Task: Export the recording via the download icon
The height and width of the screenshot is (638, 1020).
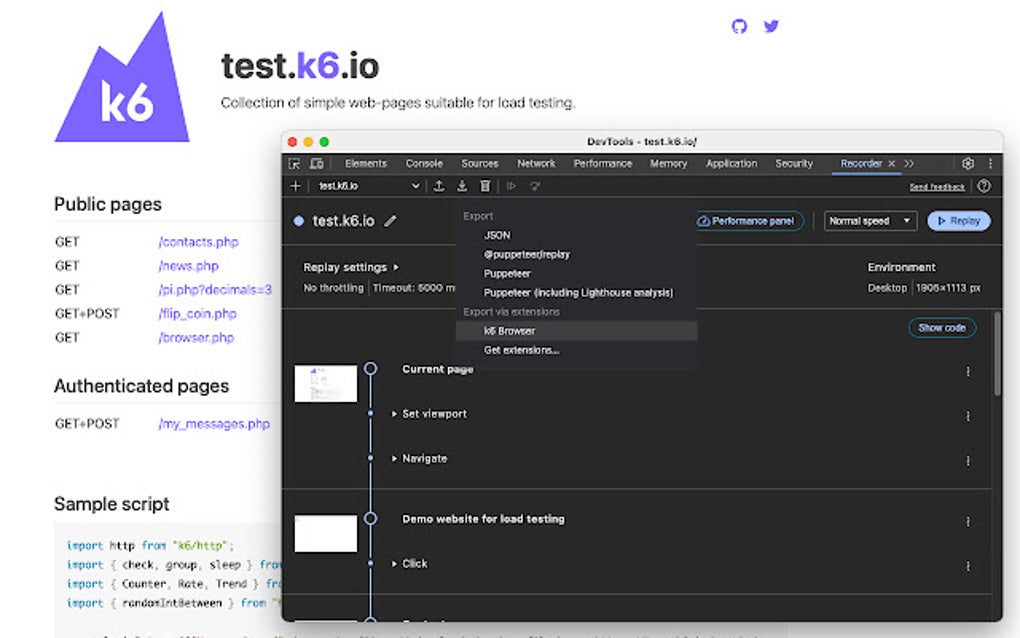Action: click(462, 186)
